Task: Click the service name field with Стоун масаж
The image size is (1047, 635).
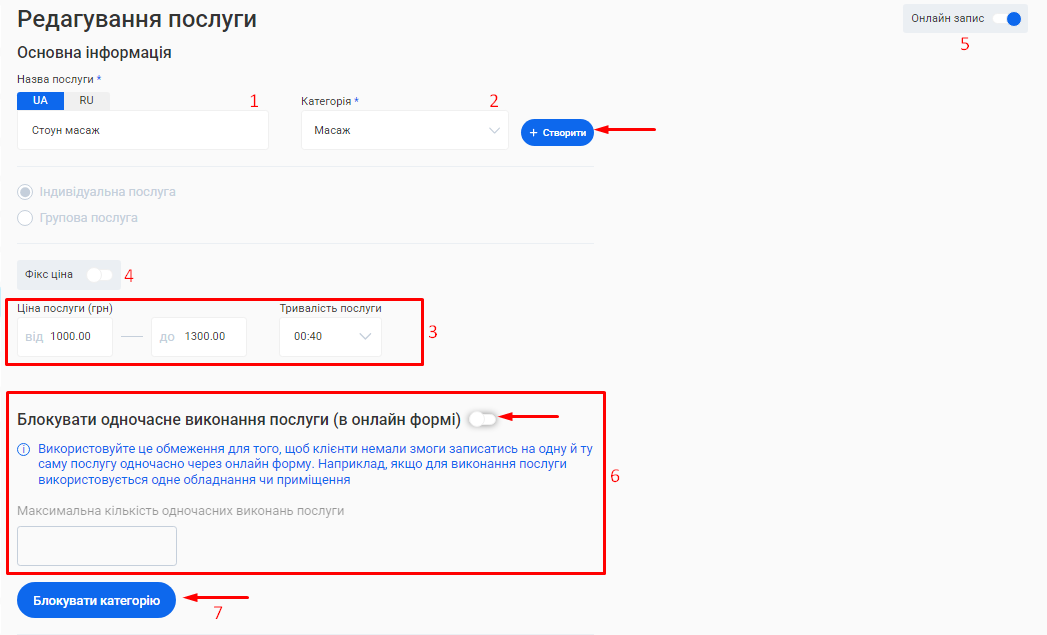Action: [142, 131]
